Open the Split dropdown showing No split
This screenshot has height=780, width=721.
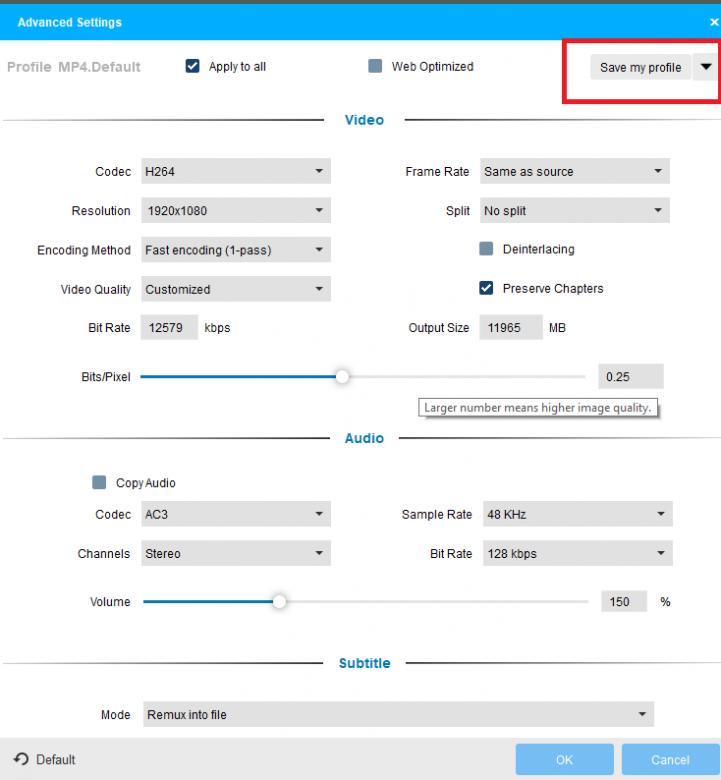pos(575,210)
